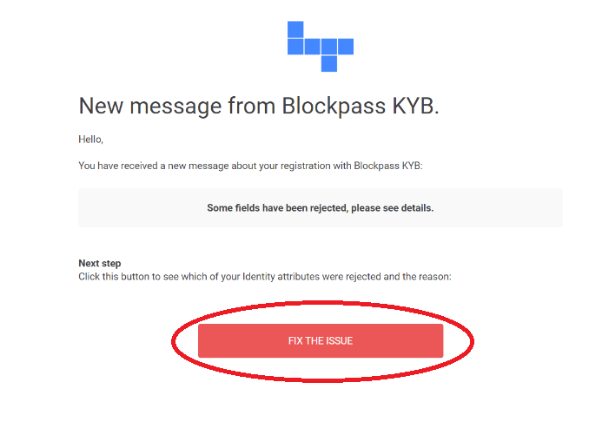The height and width of the screenshot is (429, 604).
Task: Click the 'Some fields have been rejected' message
Action: click(320, 208)
